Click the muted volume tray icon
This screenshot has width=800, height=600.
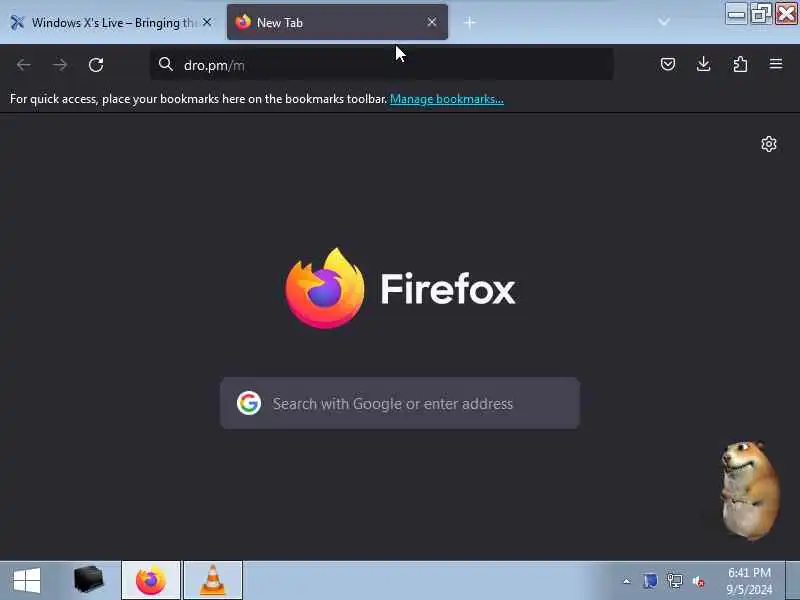click(x=698, y=581)
